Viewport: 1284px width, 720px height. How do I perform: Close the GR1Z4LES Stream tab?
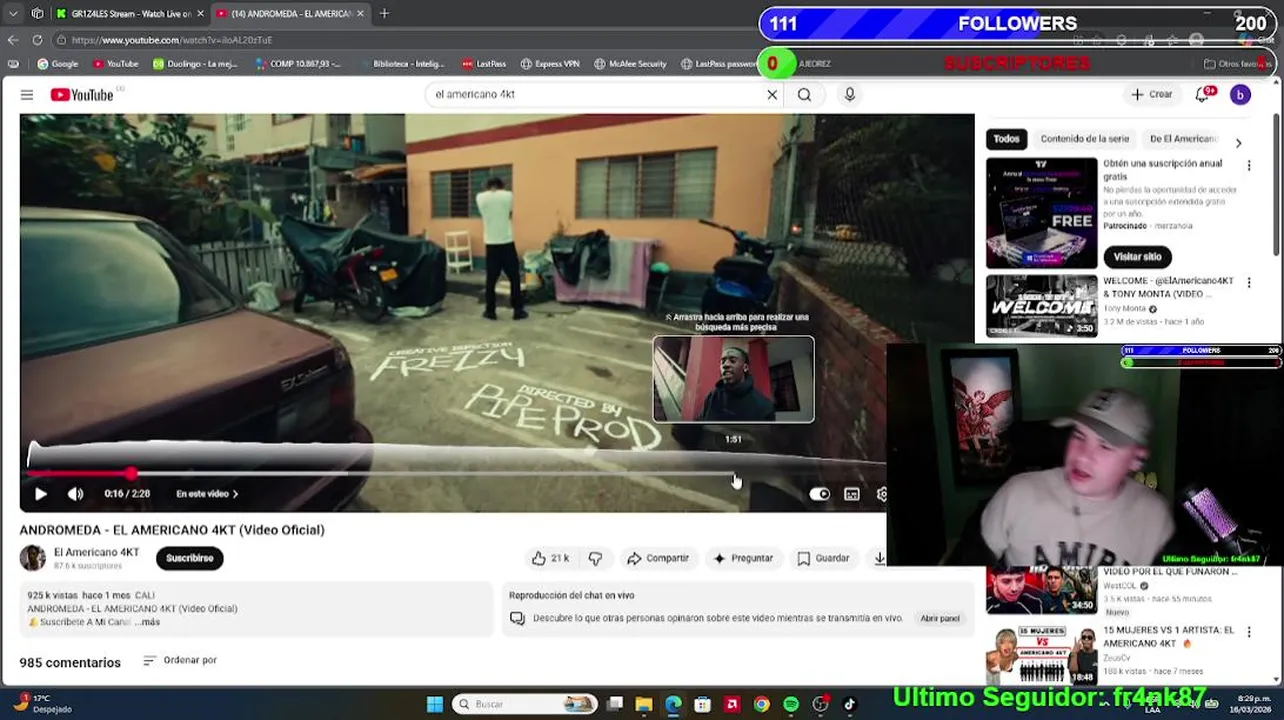200,14
